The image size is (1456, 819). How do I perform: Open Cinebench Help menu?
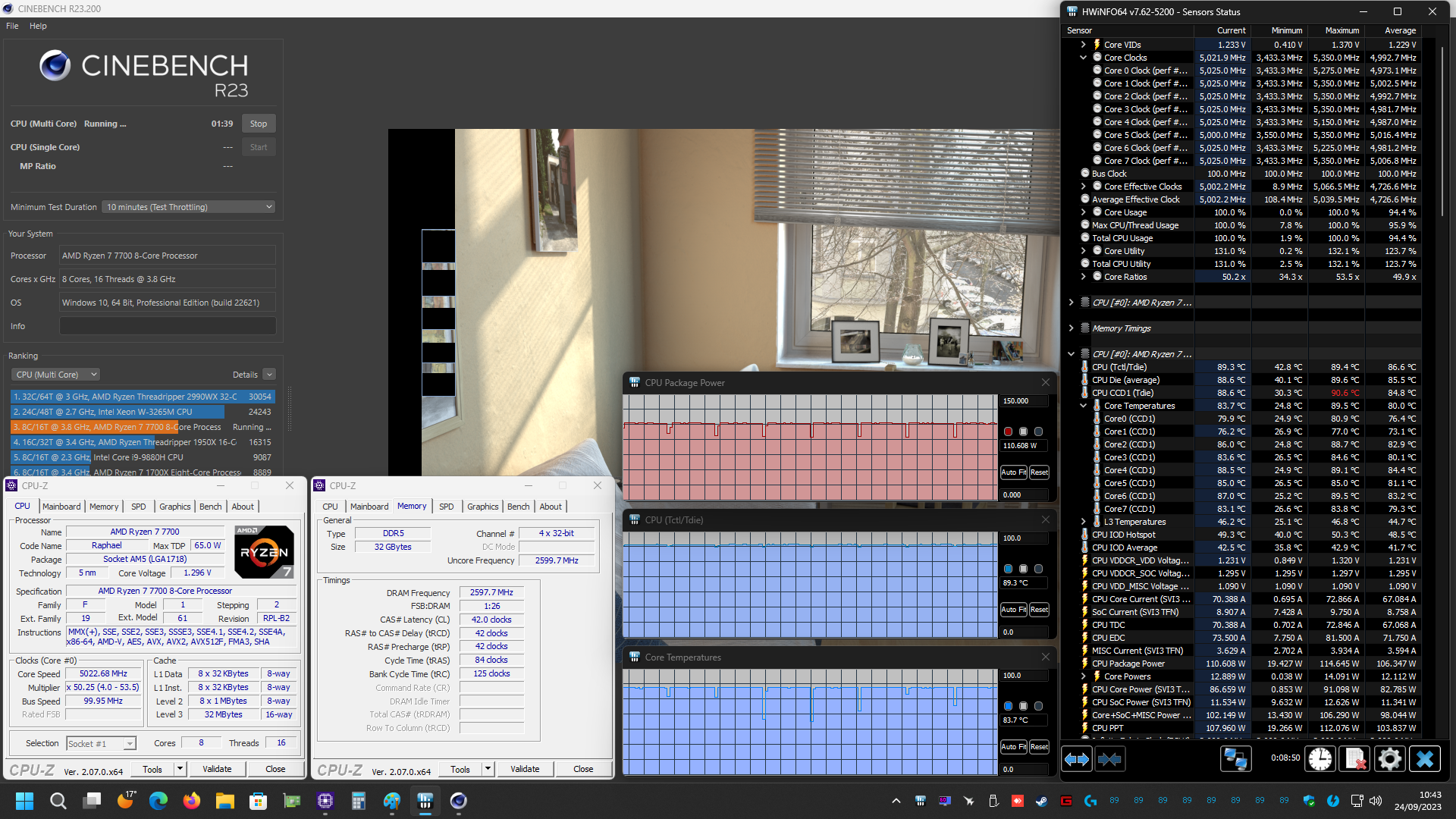[38, 26]
